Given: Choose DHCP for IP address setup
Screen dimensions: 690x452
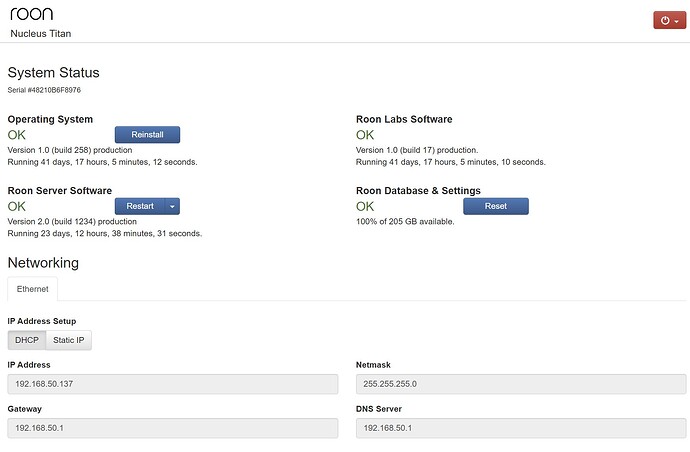Looking at the screenshot, I should (27, 340).
